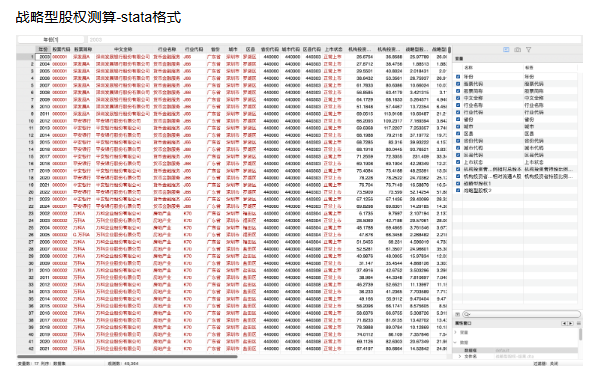Uncheck the 股票简称 variable checkbox
Image resolution: width=614 pixels, height=366 pixels.
coord(458,91)
